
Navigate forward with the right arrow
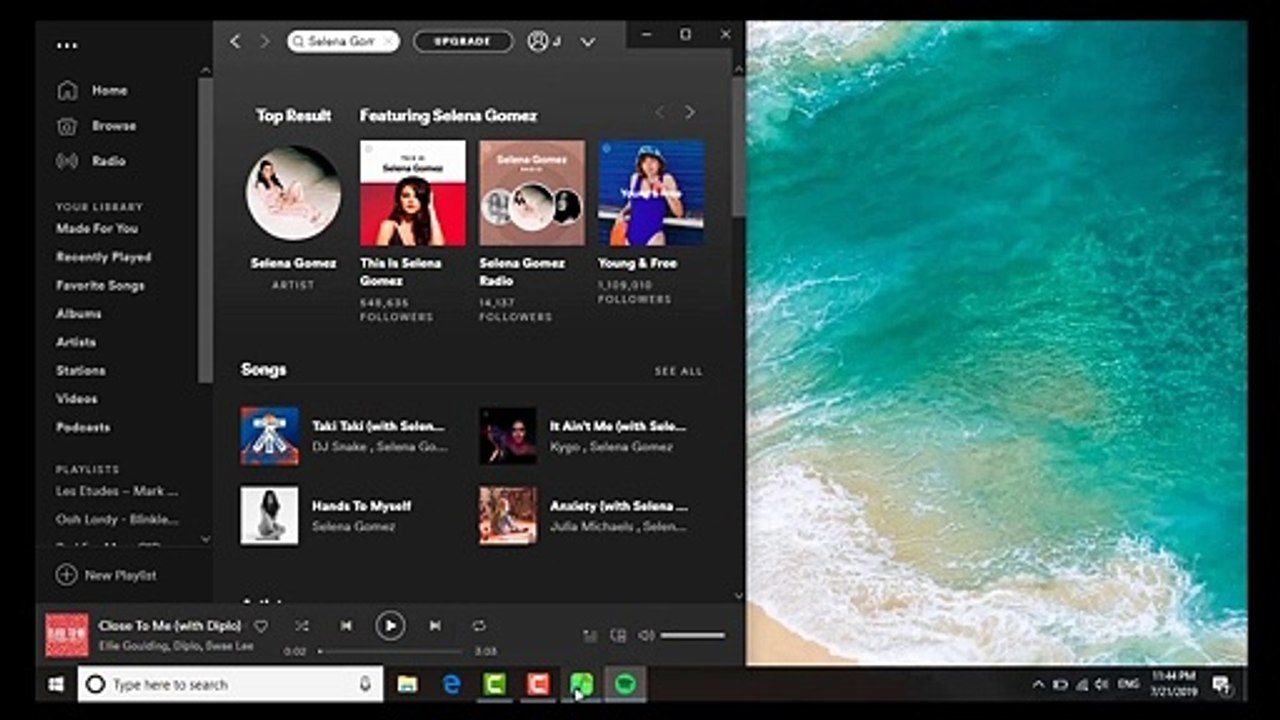tap(265, 41)
